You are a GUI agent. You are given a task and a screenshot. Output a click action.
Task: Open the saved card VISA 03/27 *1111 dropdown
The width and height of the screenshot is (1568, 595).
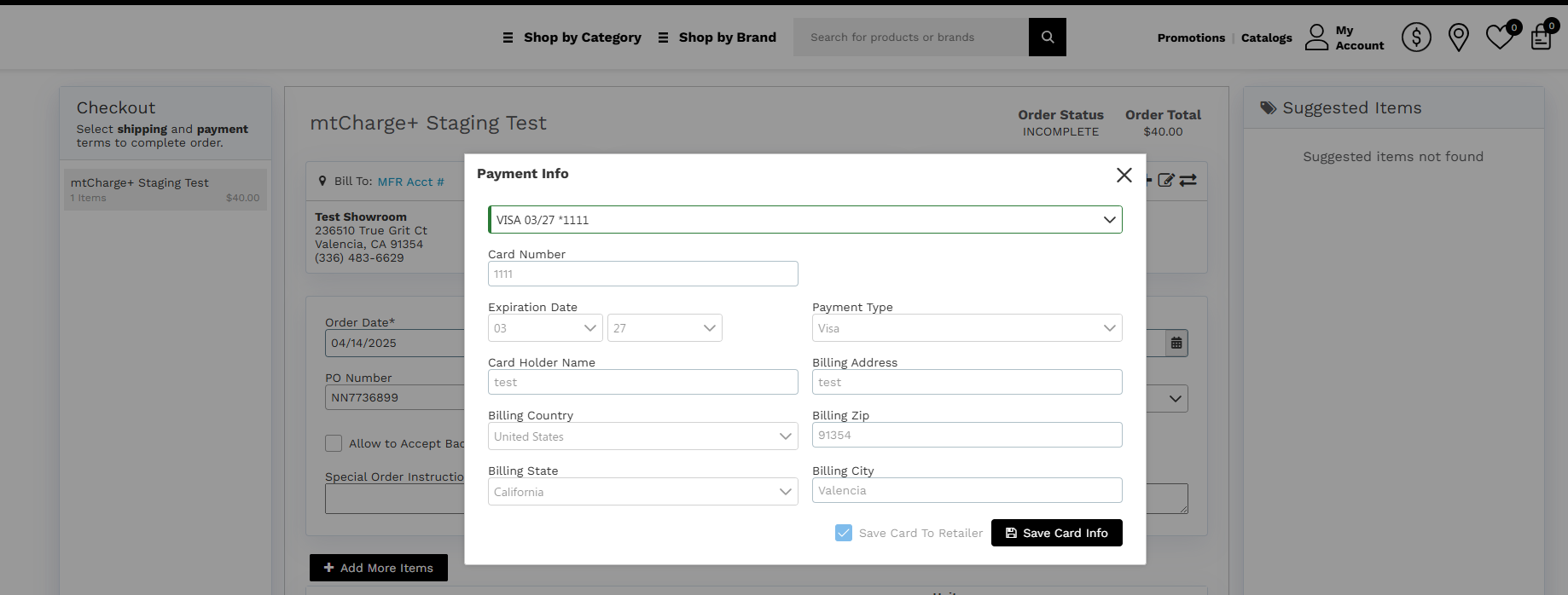pos(805,220)
